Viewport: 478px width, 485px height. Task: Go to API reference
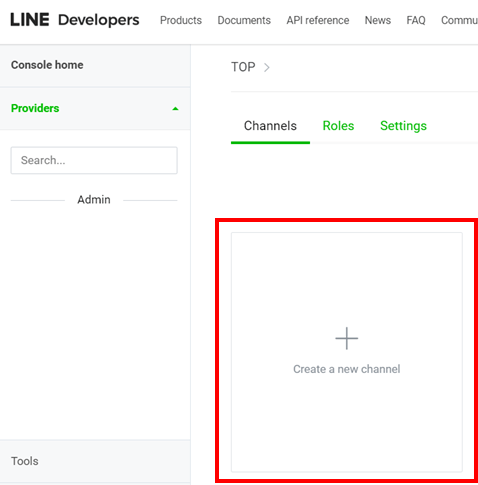(x=318, y=20)
